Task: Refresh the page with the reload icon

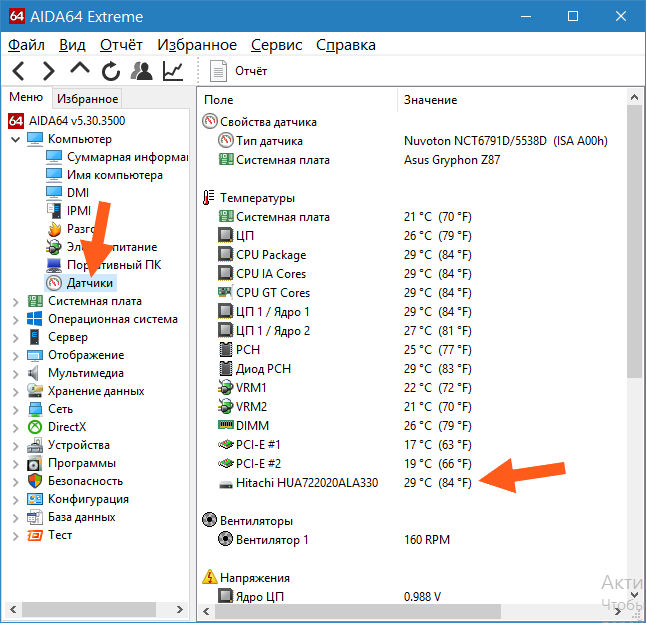Action: click(110, 71)
